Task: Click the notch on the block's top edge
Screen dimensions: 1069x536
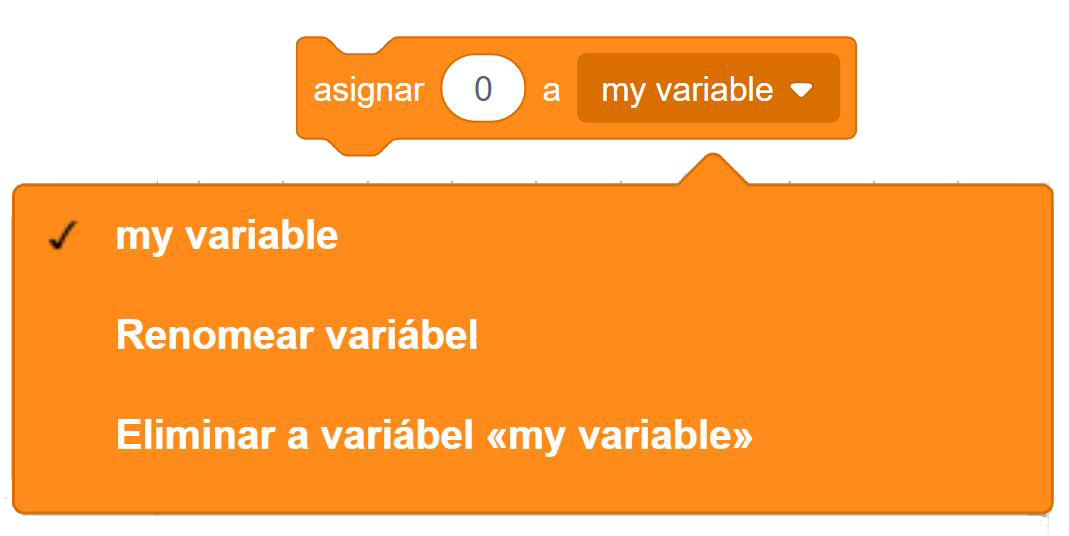Action: pyautogui.click(x=357, y=46)
